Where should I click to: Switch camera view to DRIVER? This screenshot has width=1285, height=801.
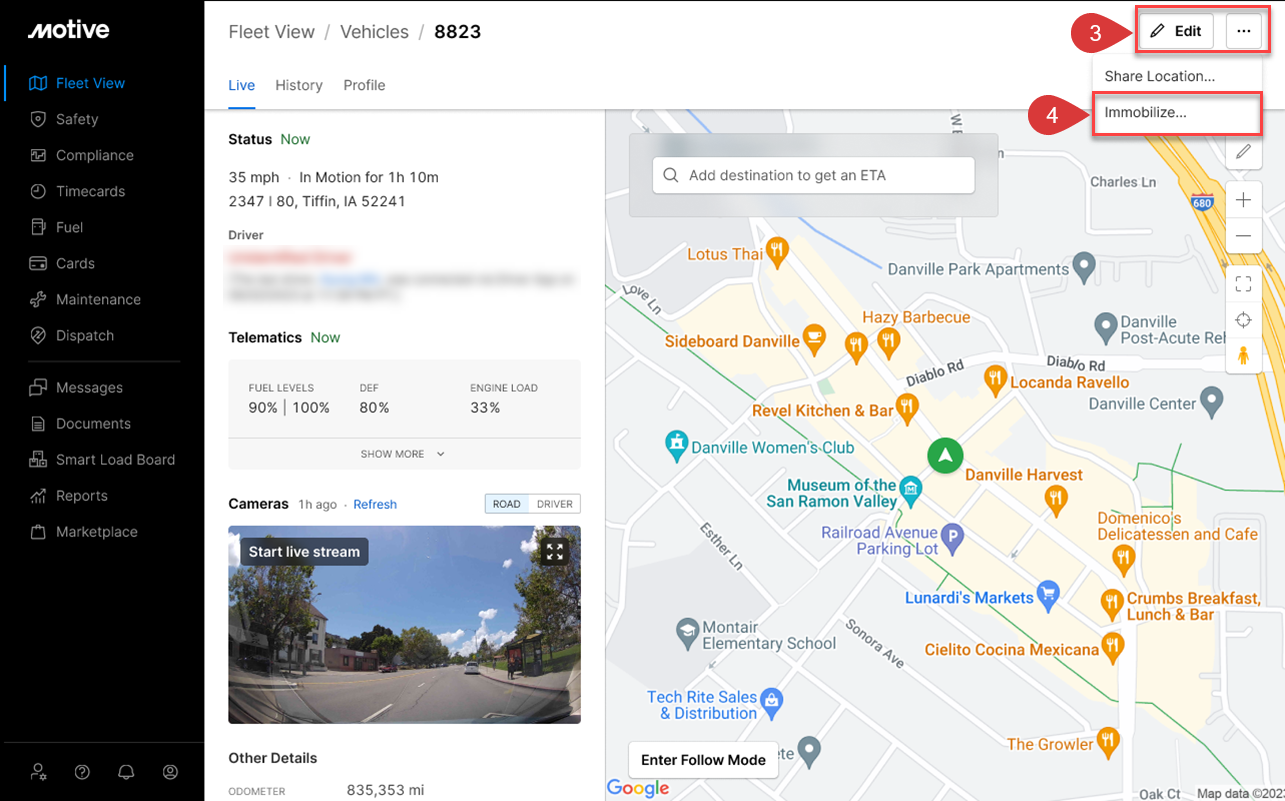pyautogui.click(x=555, y=504)
